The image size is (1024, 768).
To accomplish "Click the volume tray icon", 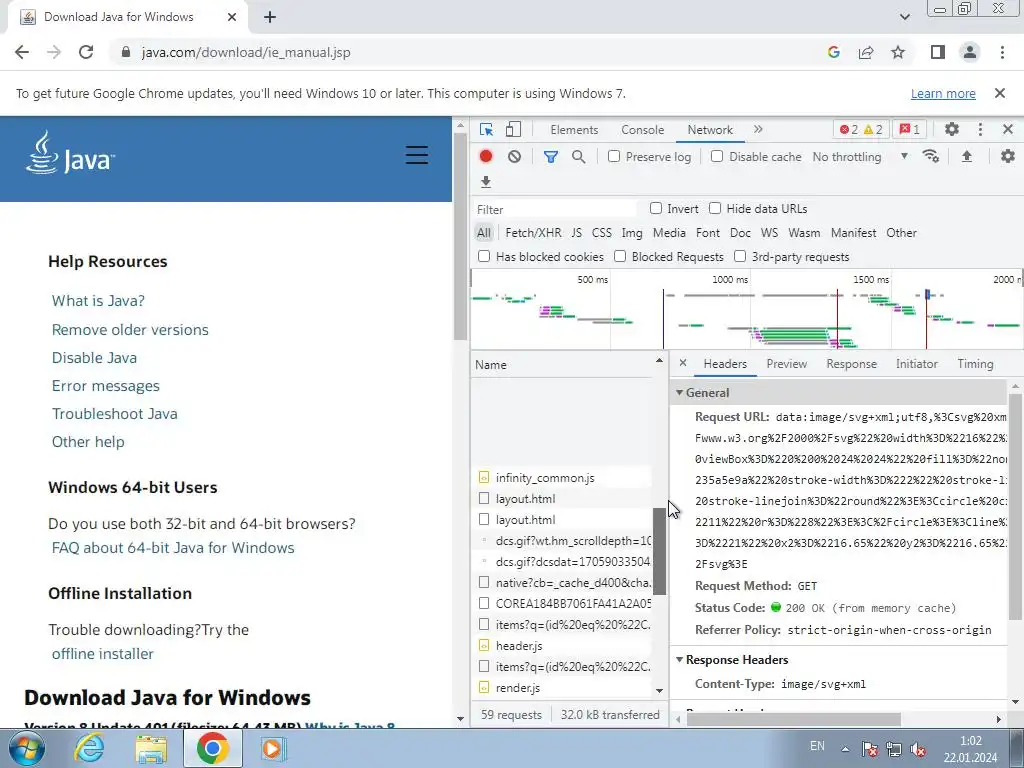I will (x=918, y=749).
